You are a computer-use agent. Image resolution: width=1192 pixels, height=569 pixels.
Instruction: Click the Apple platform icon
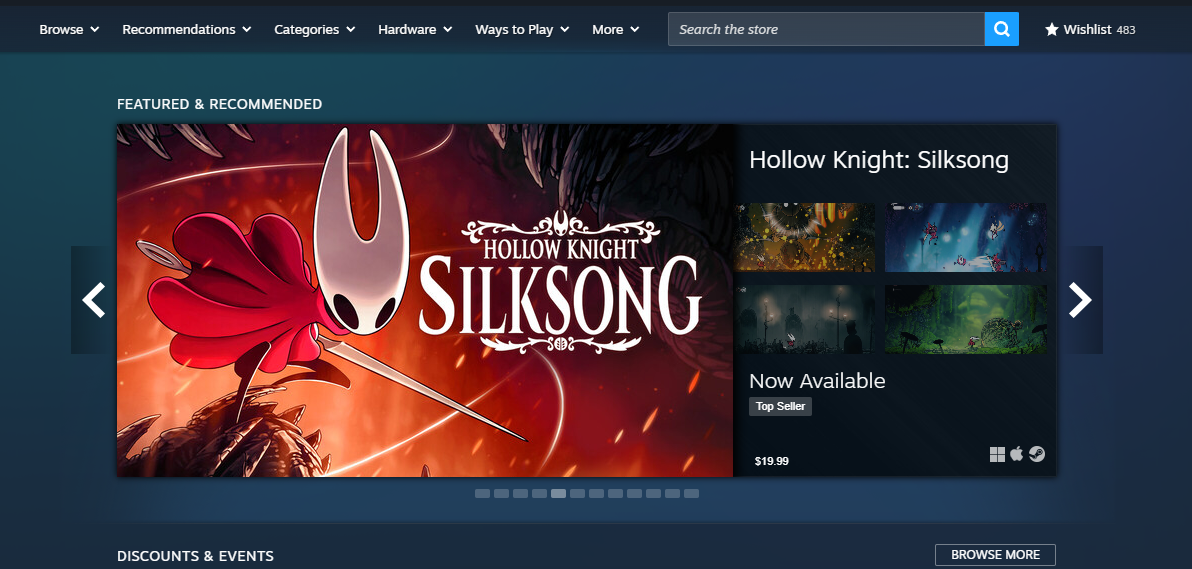tap(1016, 454)
